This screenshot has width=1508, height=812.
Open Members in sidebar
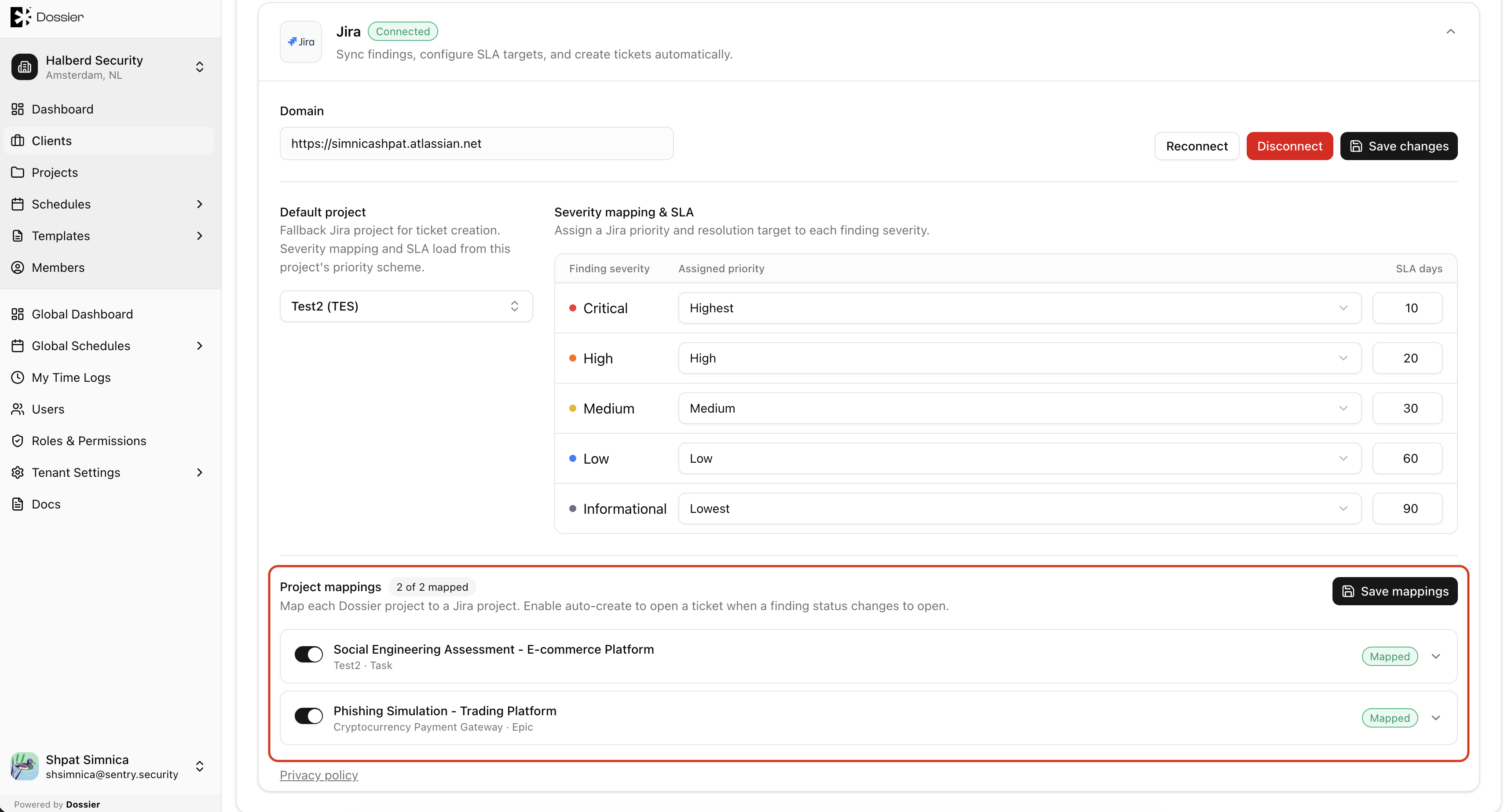click(110, 267)
